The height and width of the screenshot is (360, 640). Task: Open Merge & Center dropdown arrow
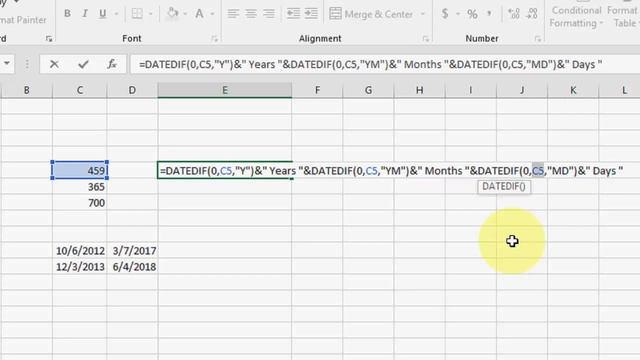[x=422, y=14]
